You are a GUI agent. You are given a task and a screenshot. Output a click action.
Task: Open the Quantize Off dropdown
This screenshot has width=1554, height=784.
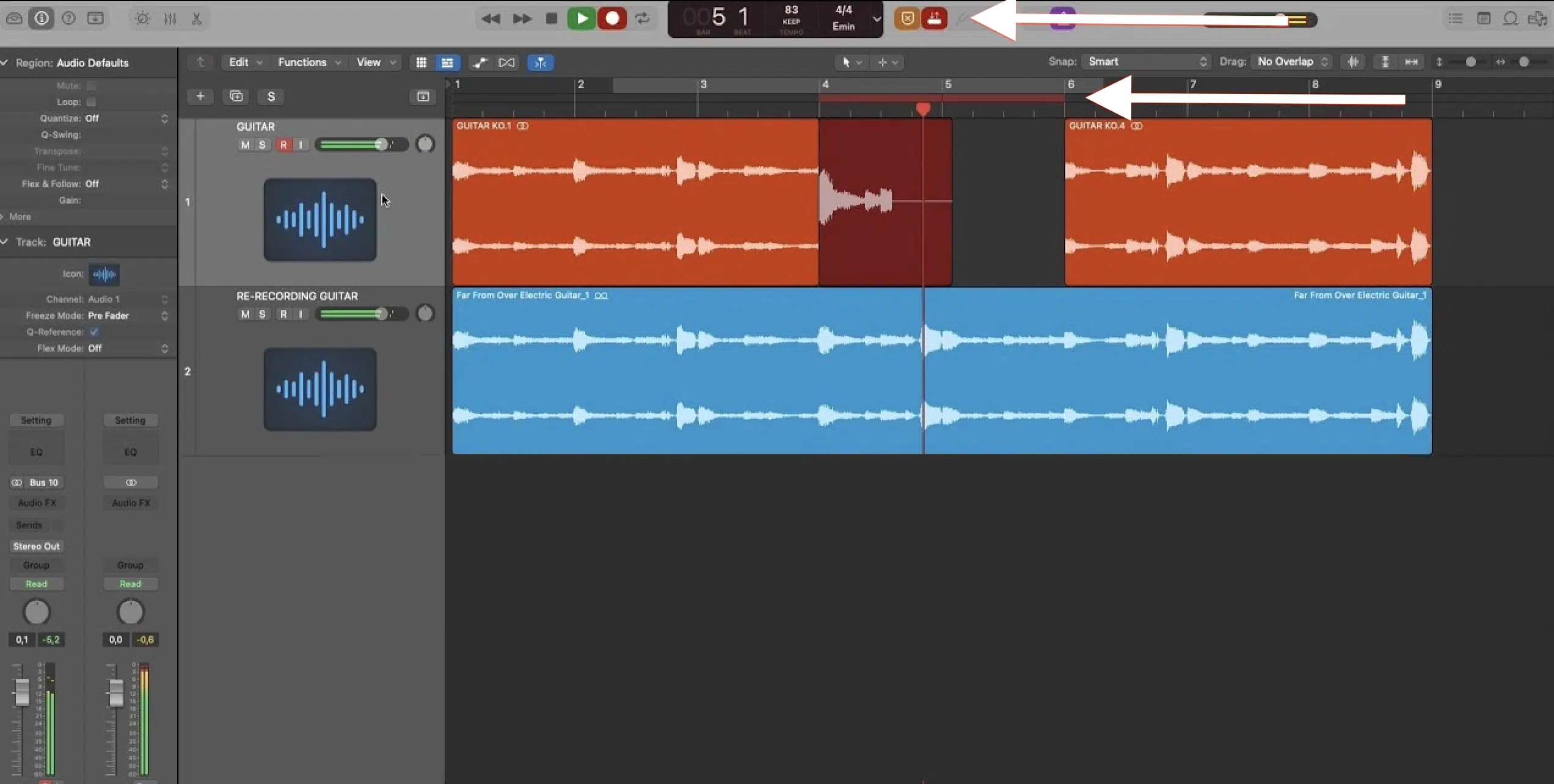pyautogui.click(x=127, y=118)
